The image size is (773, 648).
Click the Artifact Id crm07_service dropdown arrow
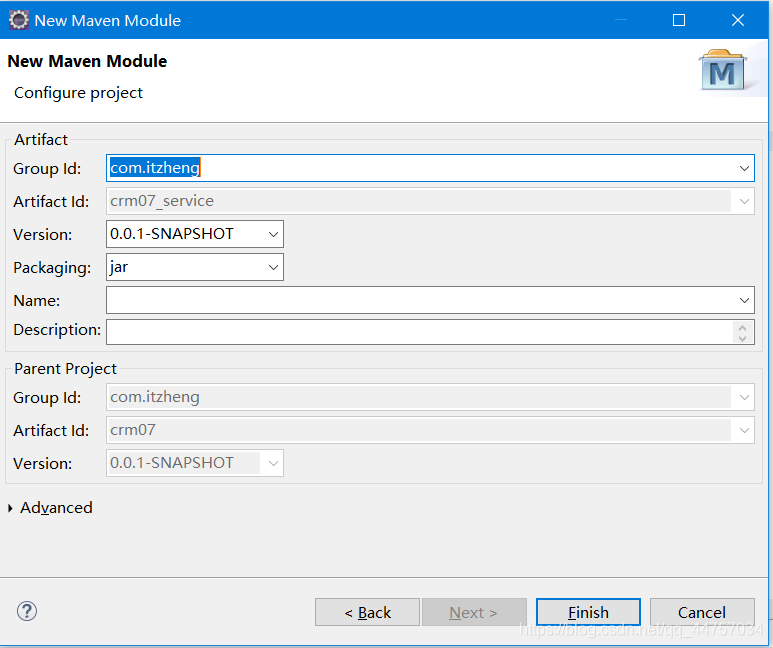point(744,201)
